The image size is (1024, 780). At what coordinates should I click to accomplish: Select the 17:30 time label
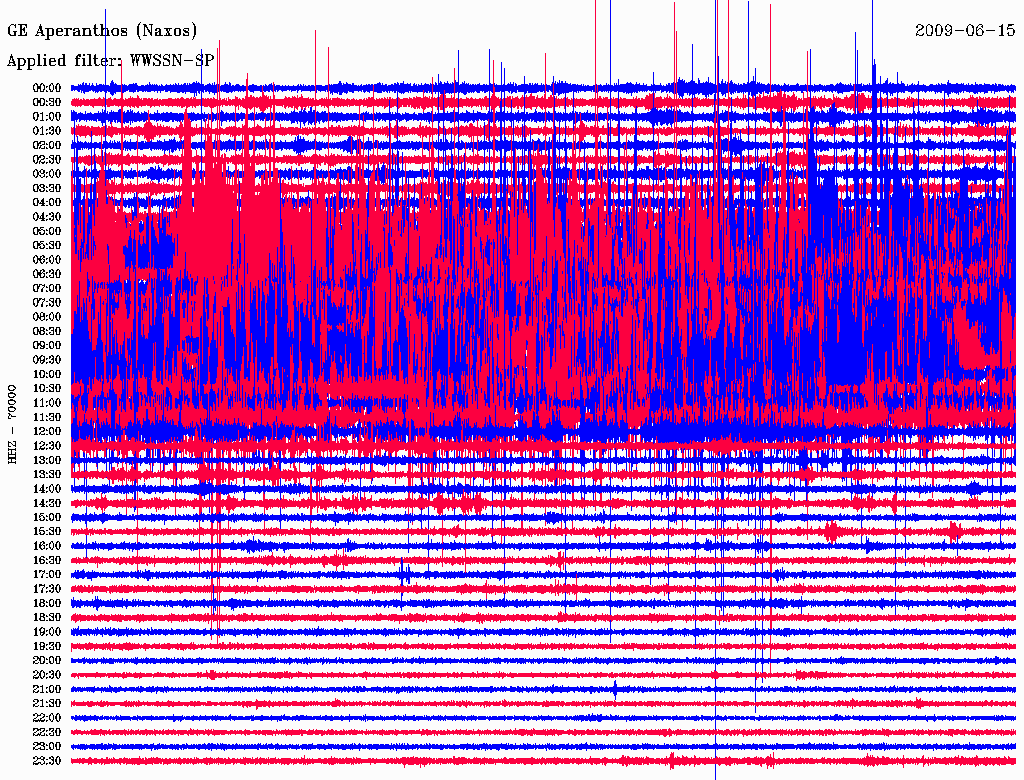(47, 589)
